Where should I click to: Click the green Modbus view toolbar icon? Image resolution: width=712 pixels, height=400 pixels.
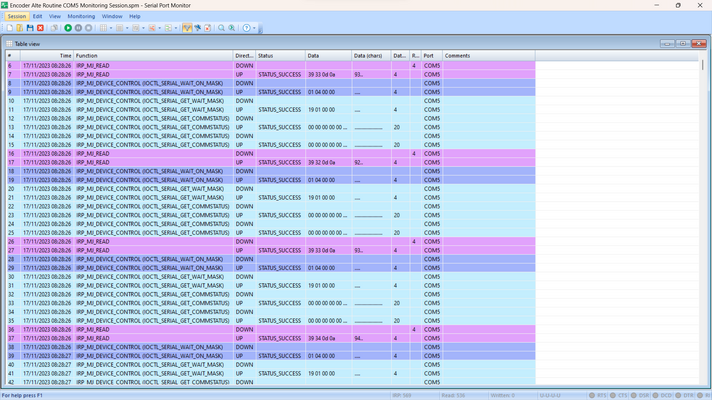point(168,28)
